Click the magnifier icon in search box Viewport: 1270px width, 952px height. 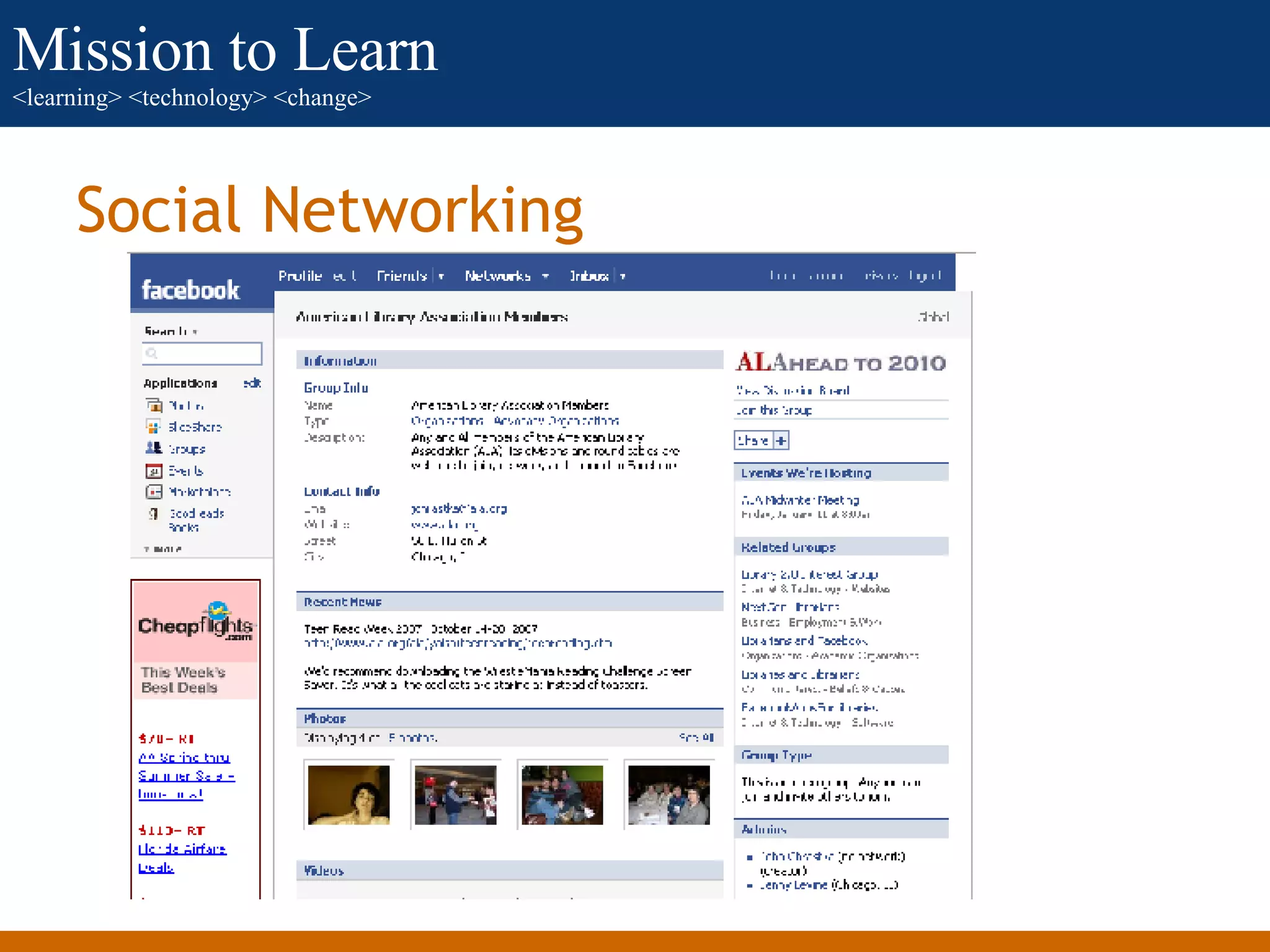pyautogui.click(x=151, y=353)
